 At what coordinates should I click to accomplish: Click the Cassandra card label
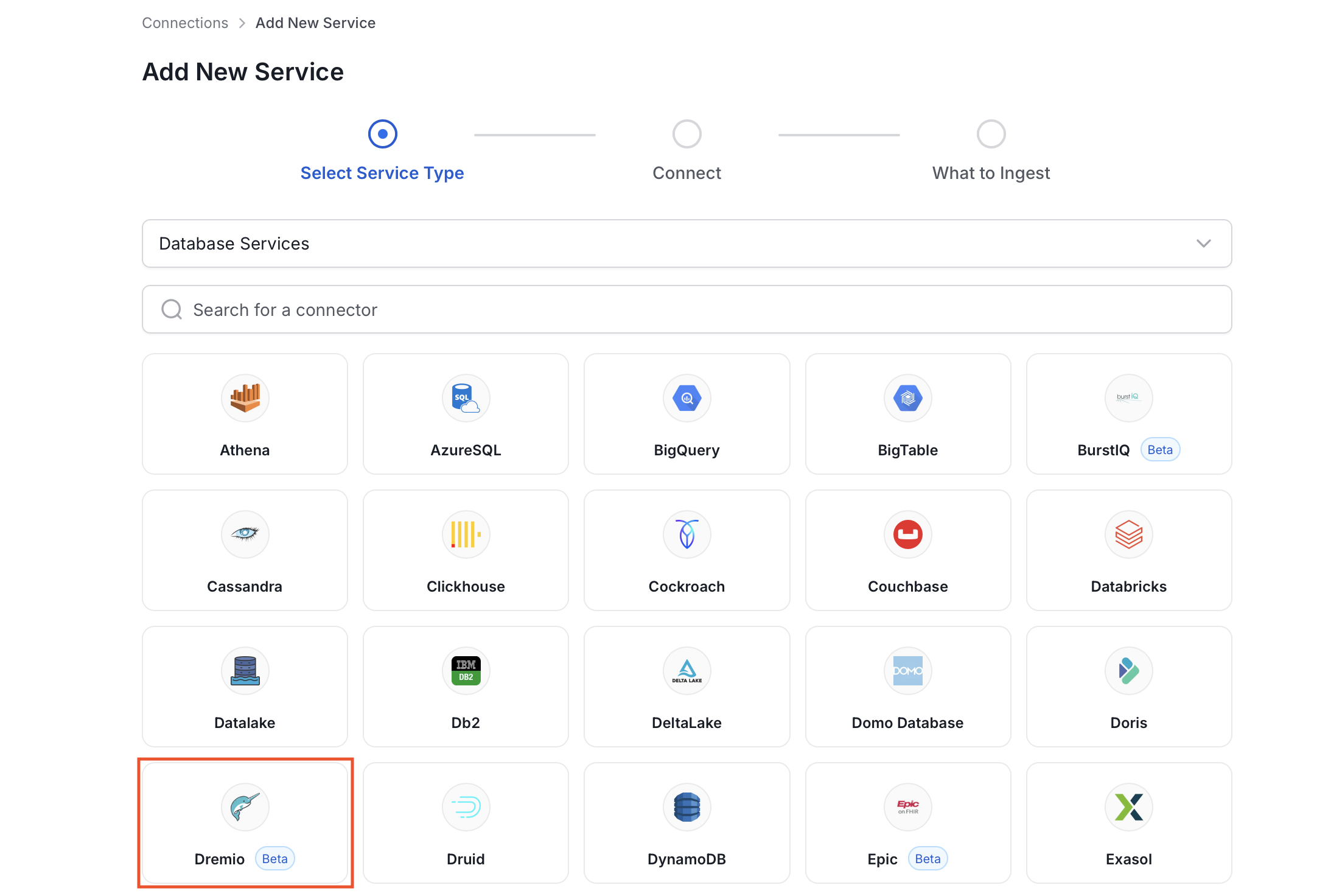[x=245, y=587]
